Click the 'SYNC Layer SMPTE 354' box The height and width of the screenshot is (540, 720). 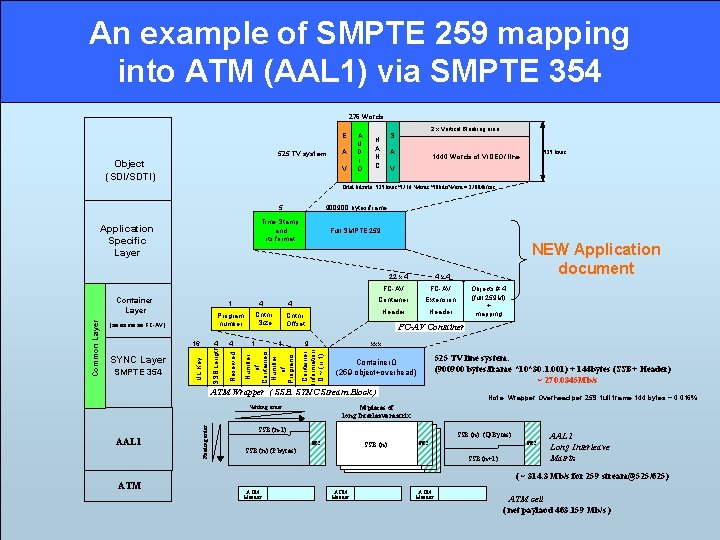coord(138,372)
